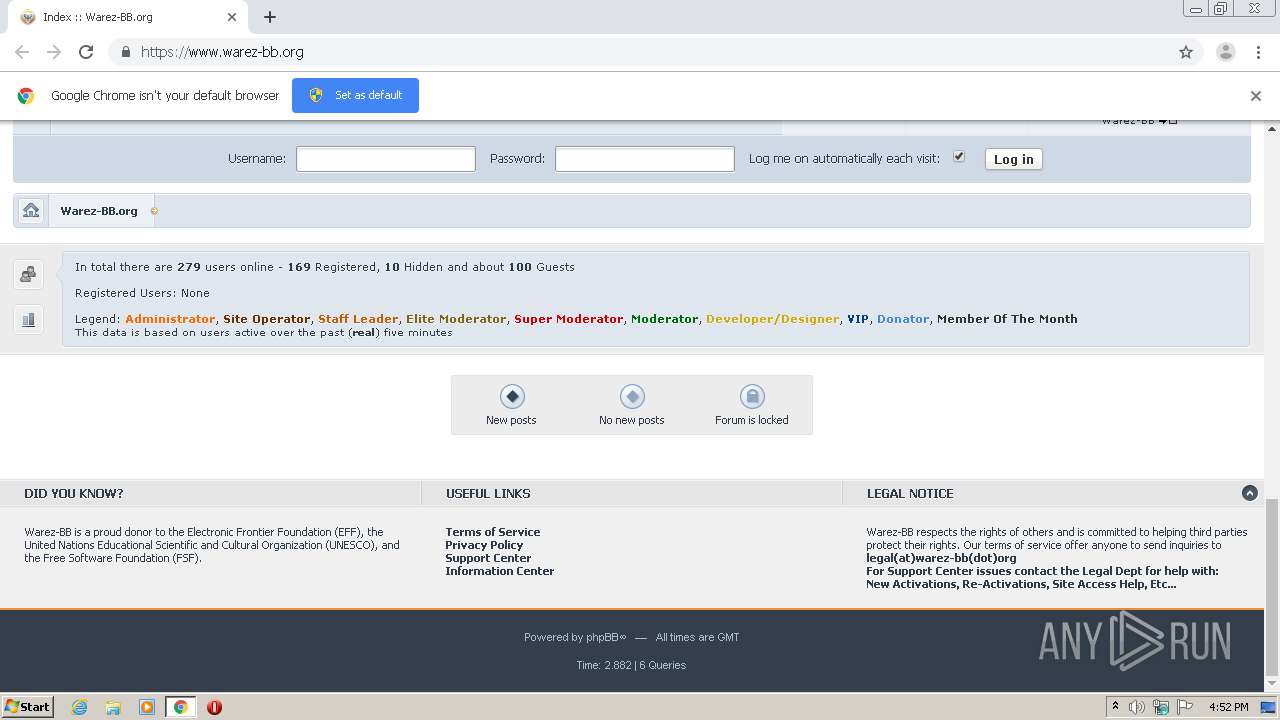Open a new browser tab
1280x720 pixels.
point(270,17)
